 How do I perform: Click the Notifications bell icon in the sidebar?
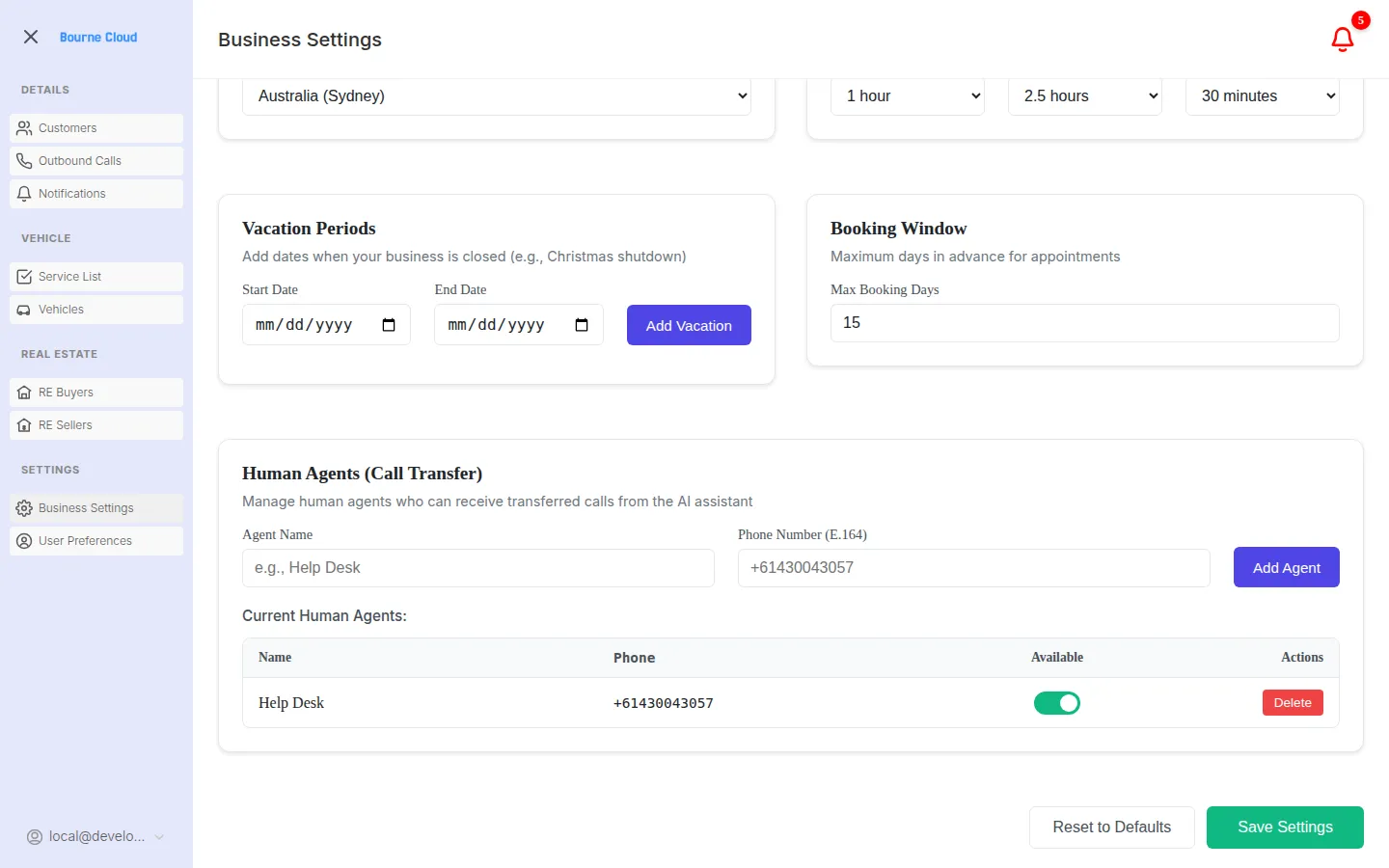(x=24, y=194)
